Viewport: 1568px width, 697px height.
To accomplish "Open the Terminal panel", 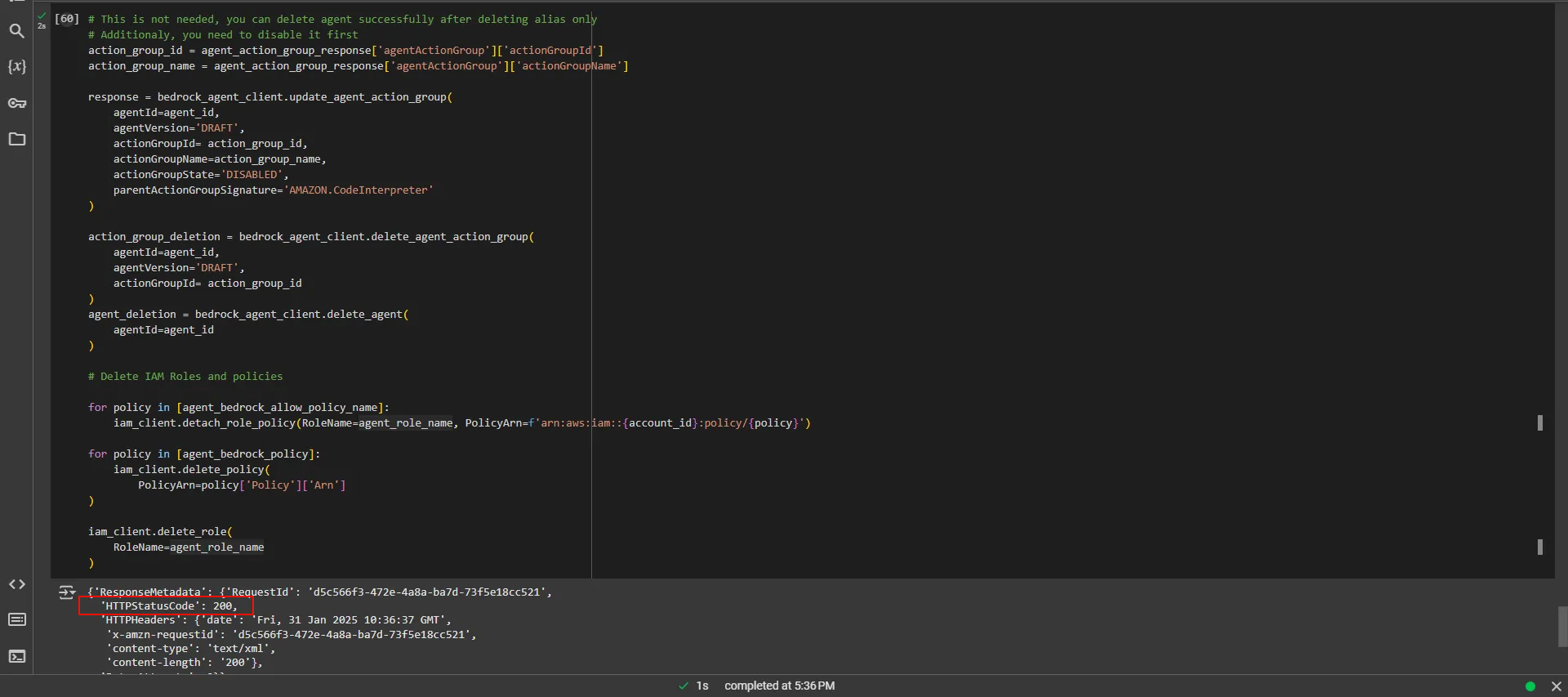I will [16, 656].
